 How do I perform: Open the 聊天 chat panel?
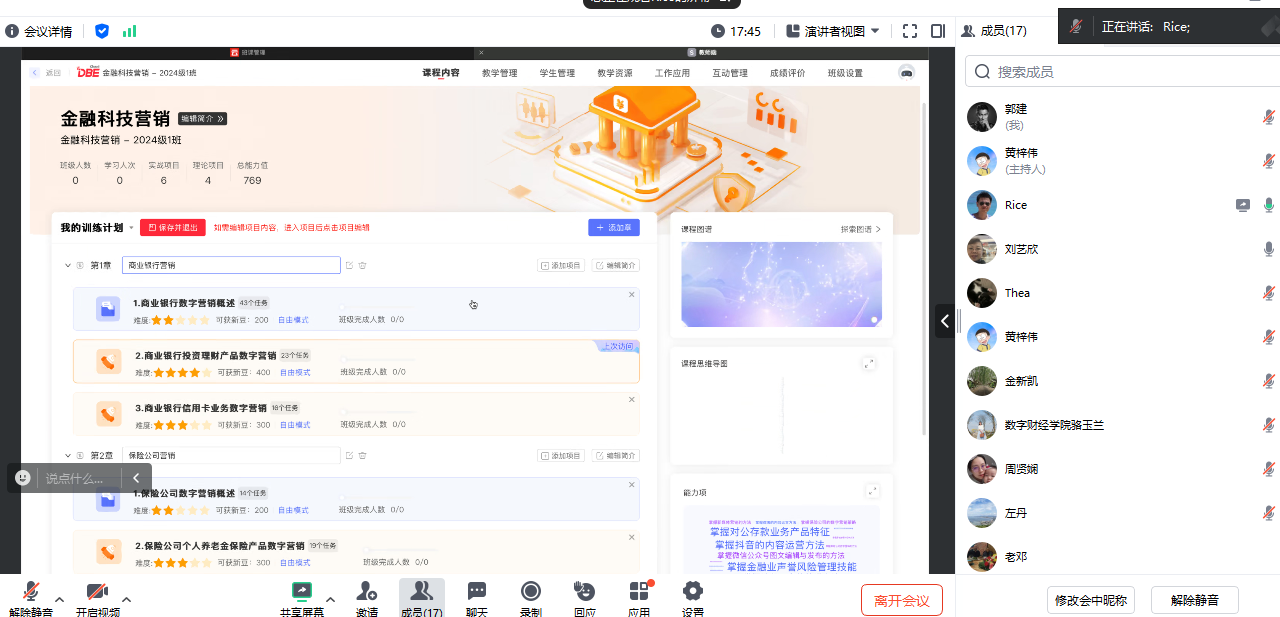(477, 592)
